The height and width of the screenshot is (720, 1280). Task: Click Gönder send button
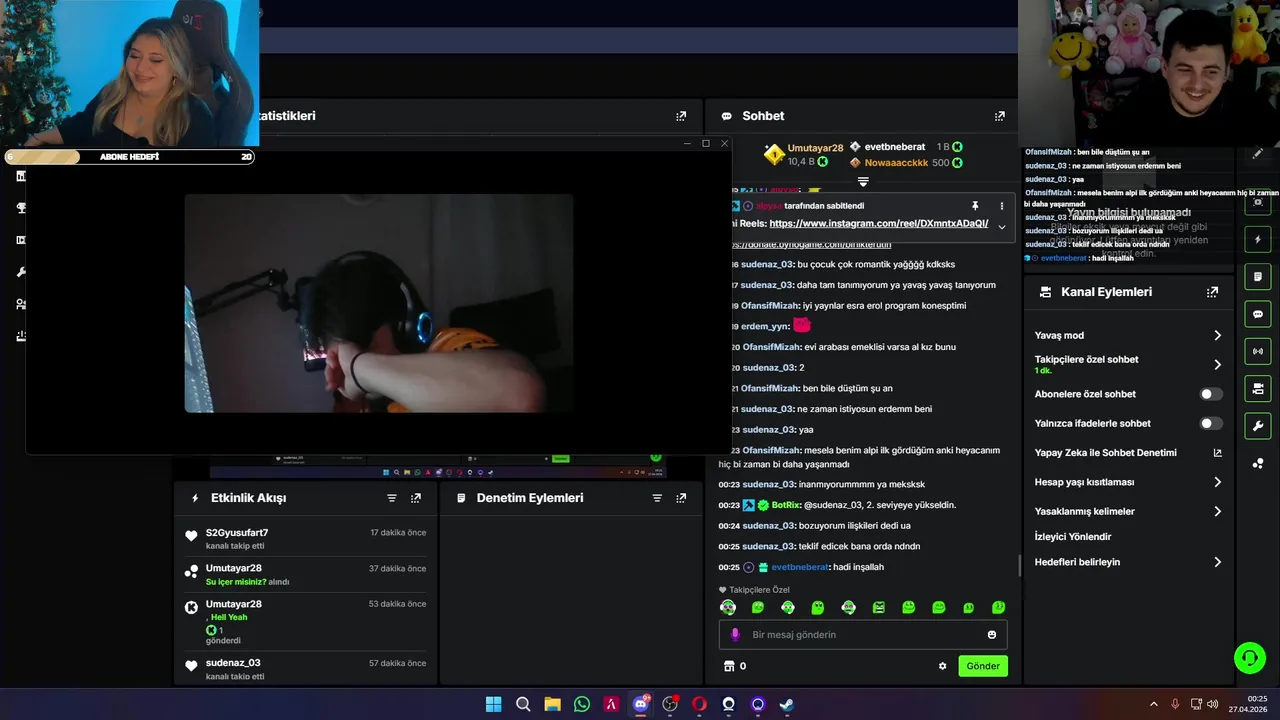coord(983,666)
